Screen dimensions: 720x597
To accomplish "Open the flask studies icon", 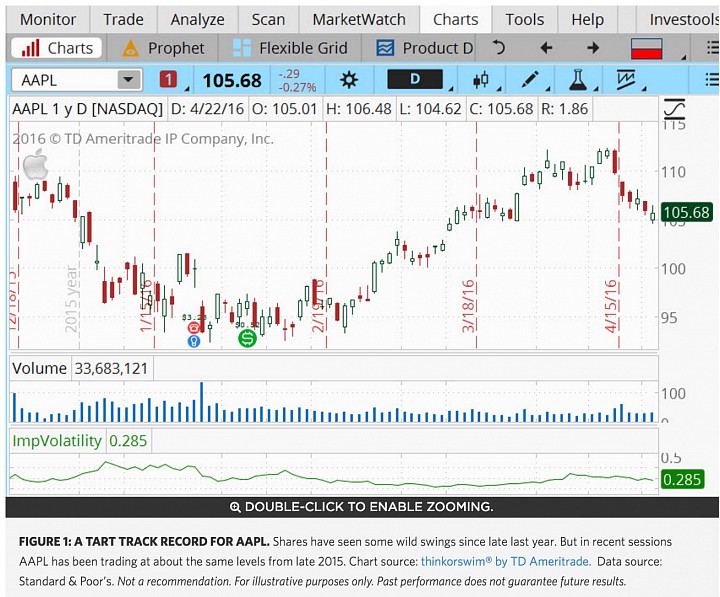I will [578, 80].
